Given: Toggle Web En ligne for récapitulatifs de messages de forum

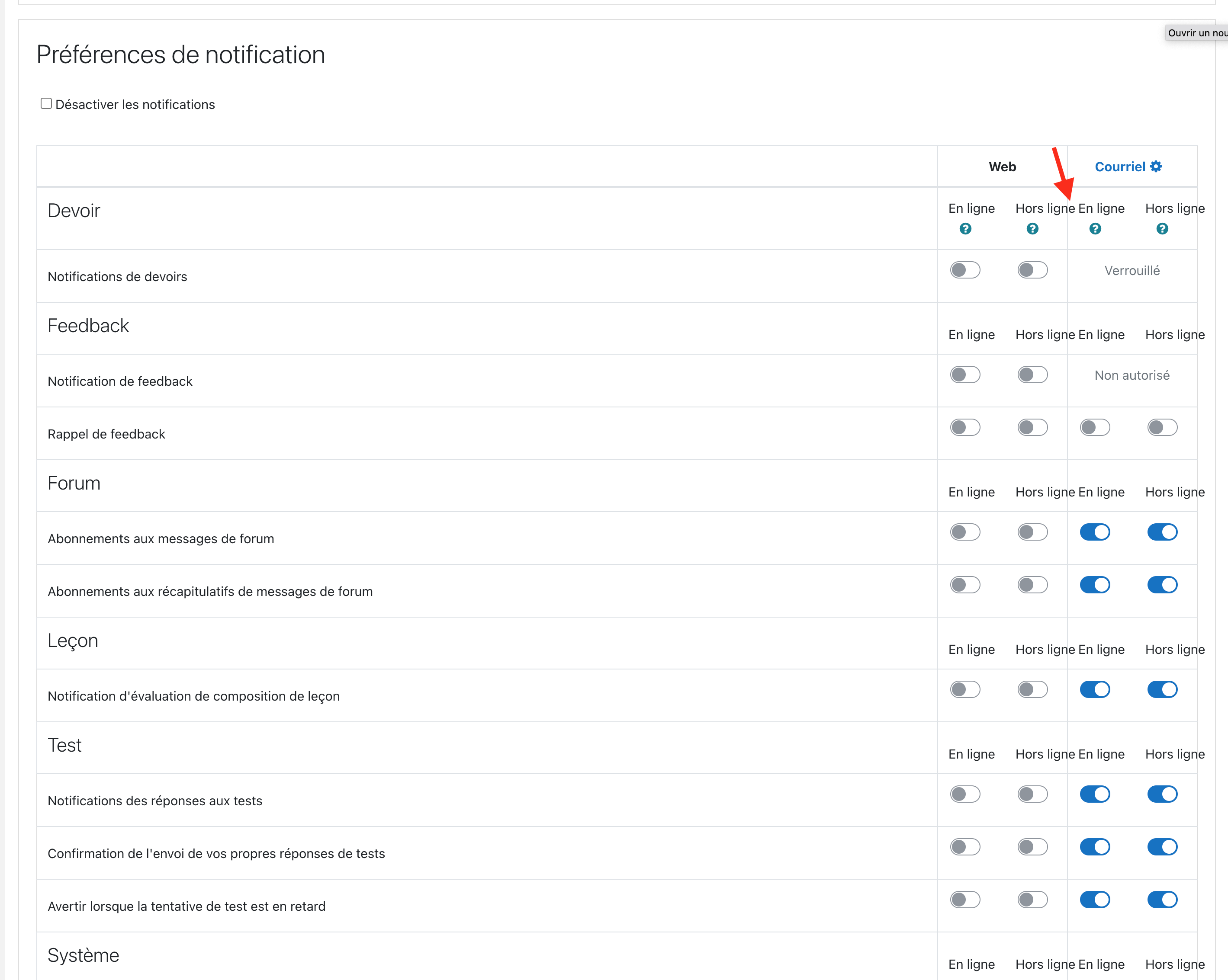Looking at the screenshot, I should [x=965, y=585].
